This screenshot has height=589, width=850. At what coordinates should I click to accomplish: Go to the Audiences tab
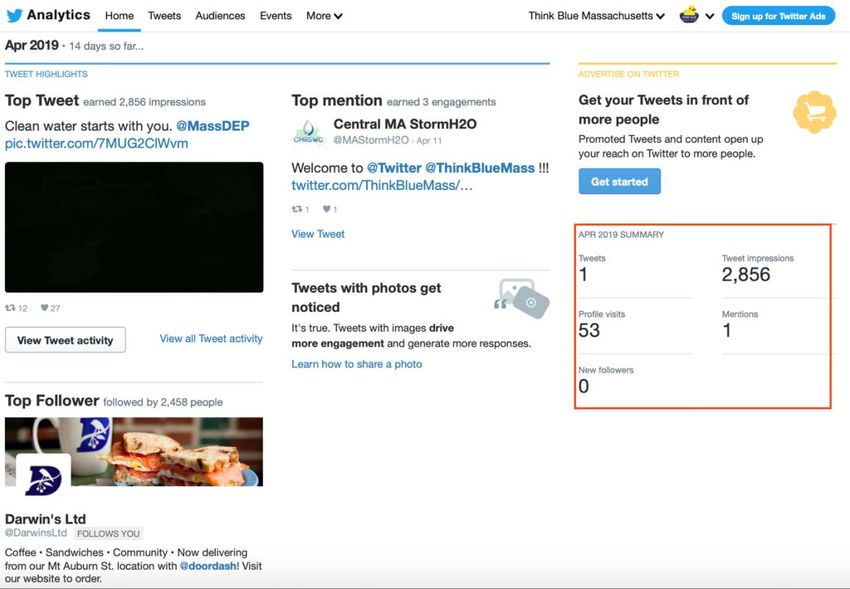pyautogui.click(x=220, y=16)
